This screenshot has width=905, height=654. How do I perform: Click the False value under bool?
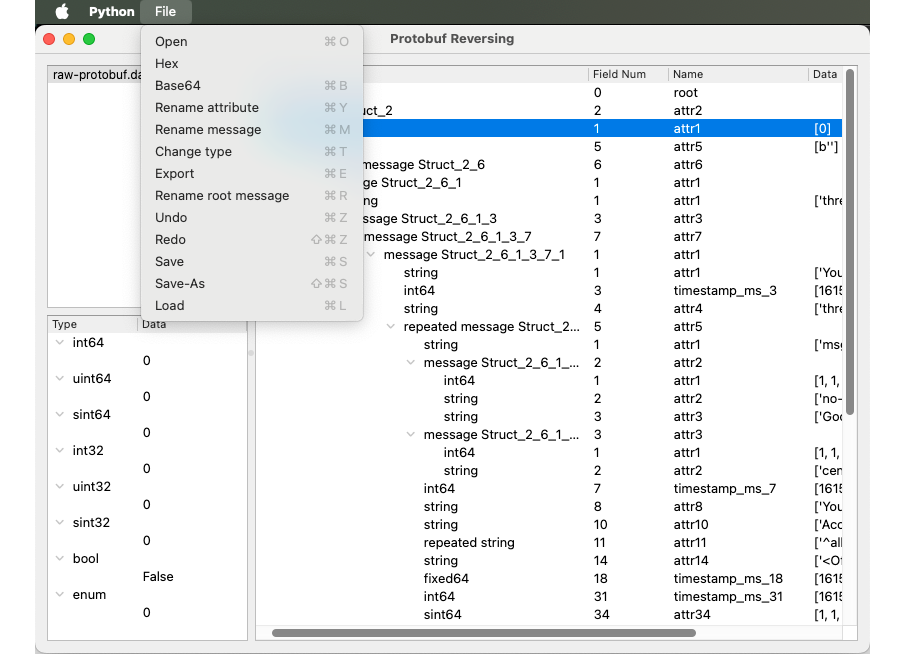158,576
